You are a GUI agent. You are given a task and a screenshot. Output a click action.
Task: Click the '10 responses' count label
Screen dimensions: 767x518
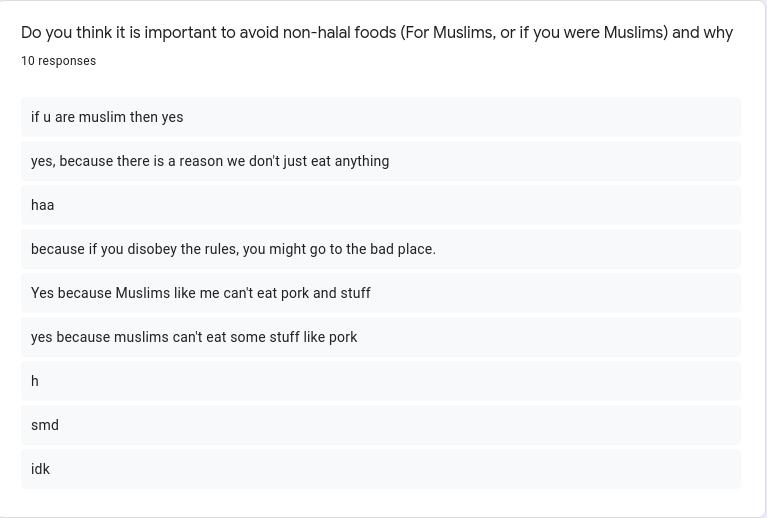tap(58, 61)
